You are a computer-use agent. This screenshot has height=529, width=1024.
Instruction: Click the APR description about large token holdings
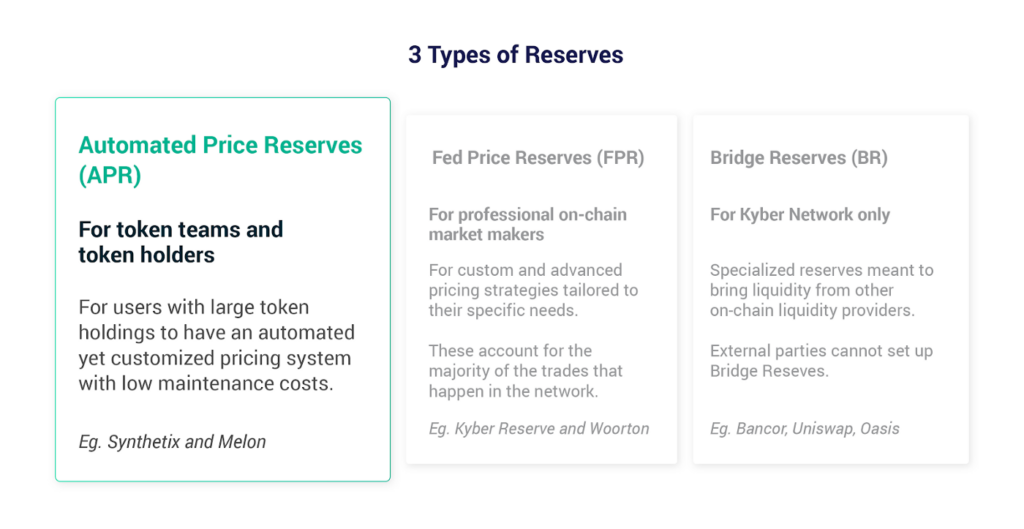[x=217, y=345]
